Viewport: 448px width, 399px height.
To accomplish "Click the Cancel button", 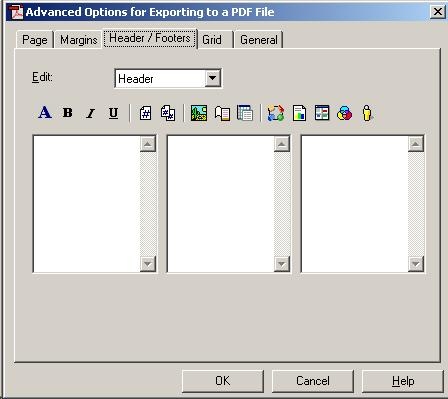I will click(x=313, y=381).
